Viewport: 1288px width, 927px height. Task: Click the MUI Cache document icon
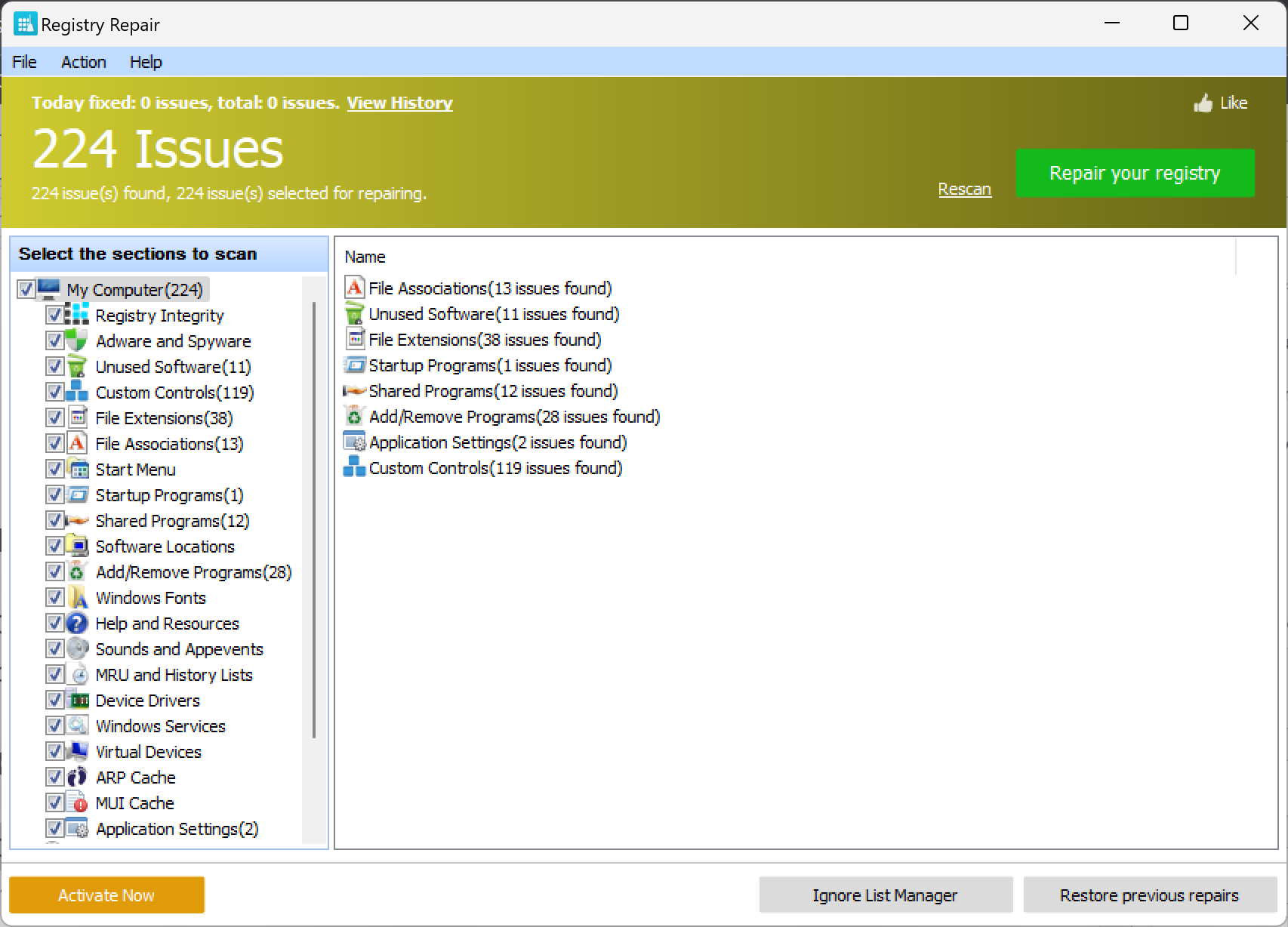point(76,802)
